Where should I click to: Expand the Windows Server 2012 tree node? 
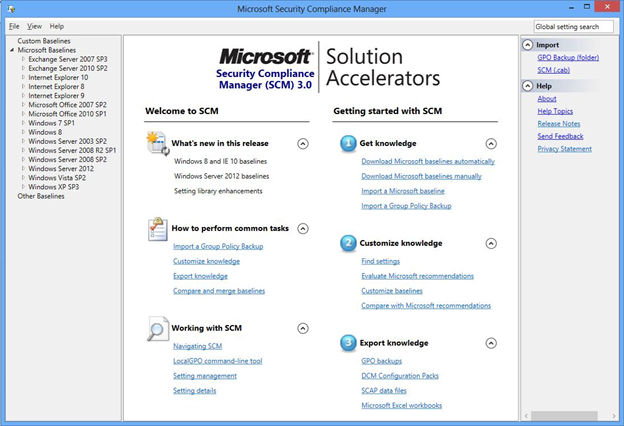point(23,169)
